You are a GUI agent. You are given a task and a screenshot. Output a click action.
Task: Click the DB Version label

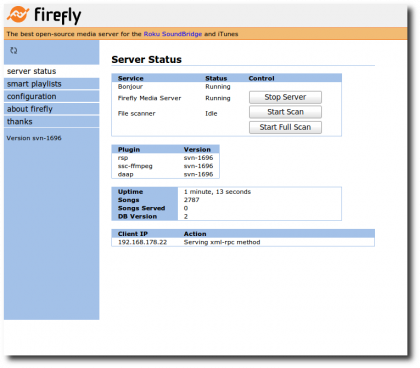click(137, 217)
